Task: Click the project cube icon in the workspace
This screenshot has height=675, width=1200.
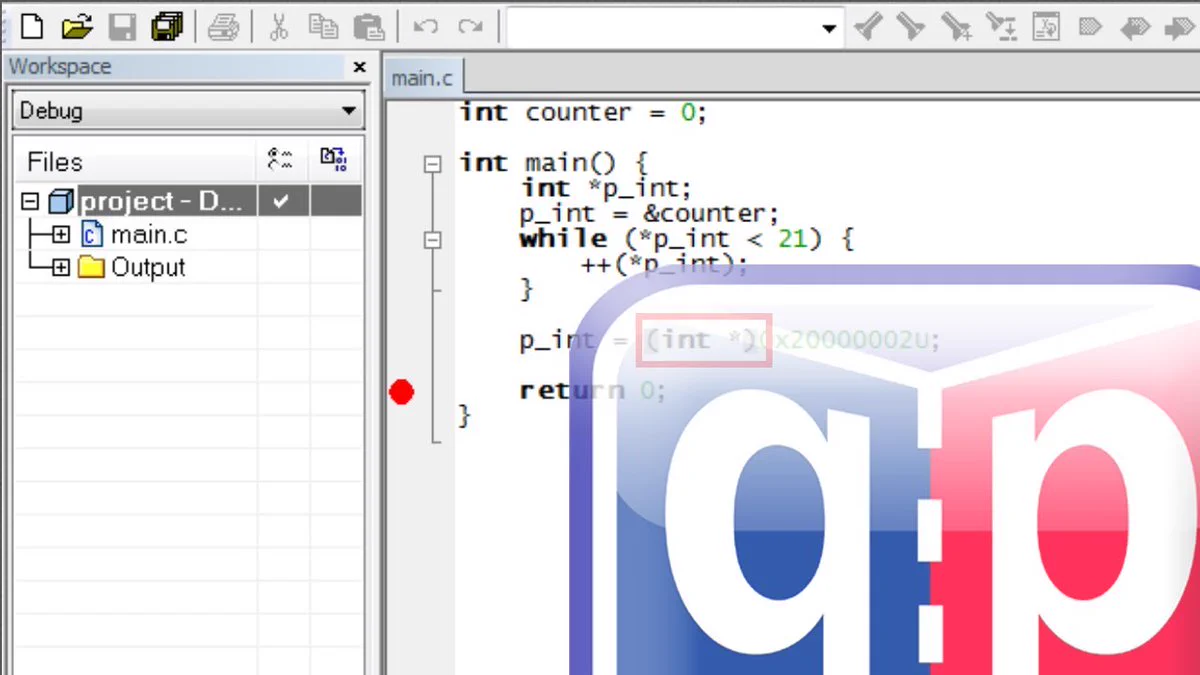Action: click(x=61, y=202)
